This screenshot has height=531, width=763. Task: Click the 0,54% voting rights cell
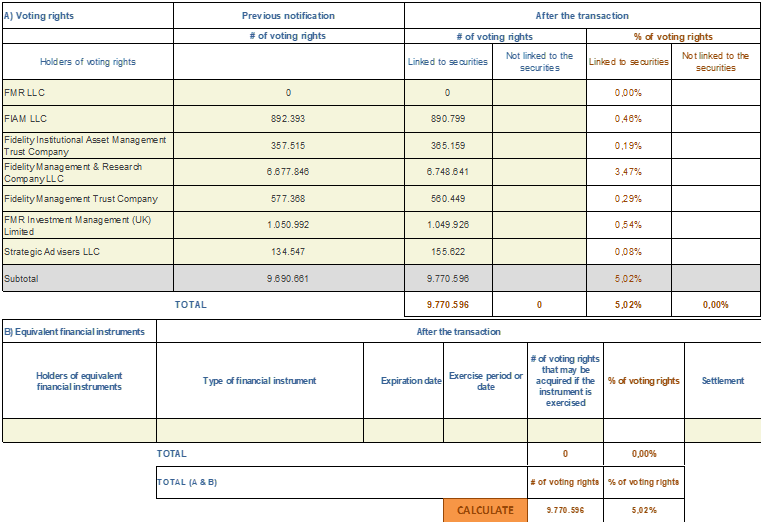pyautogui.click(x=628, y=225)
